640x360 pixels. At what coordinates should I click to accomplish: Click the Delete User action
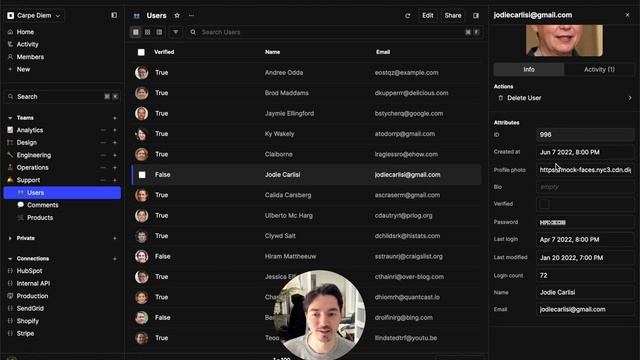pyautogui.click(x=564, y=98)
